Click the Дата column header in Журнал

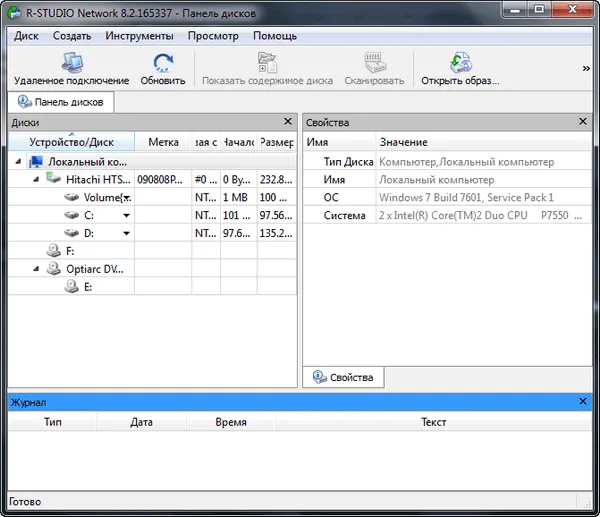141,422
